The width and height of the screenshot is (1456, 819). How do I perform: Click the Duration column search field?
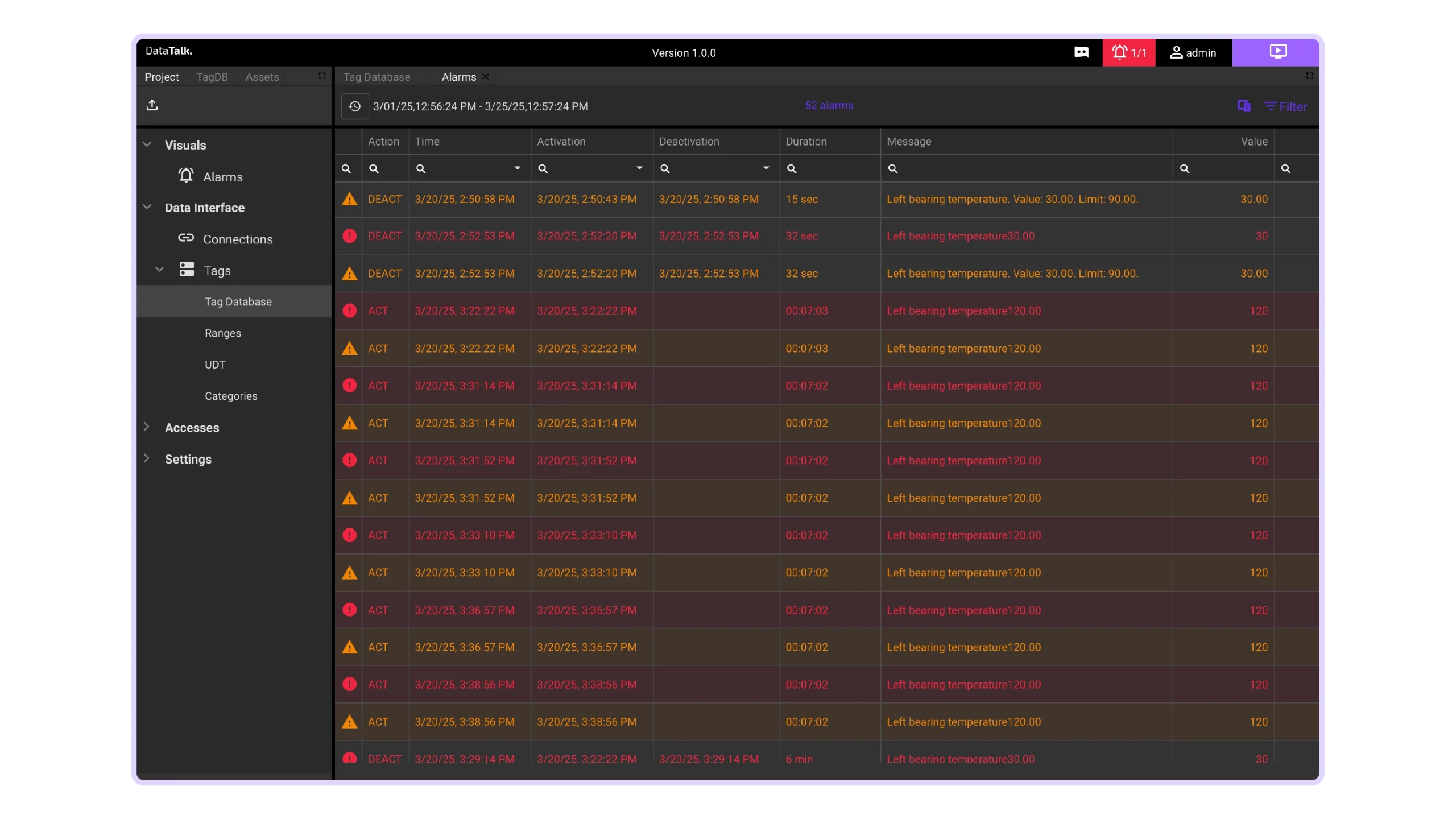(x=830, y=168)
